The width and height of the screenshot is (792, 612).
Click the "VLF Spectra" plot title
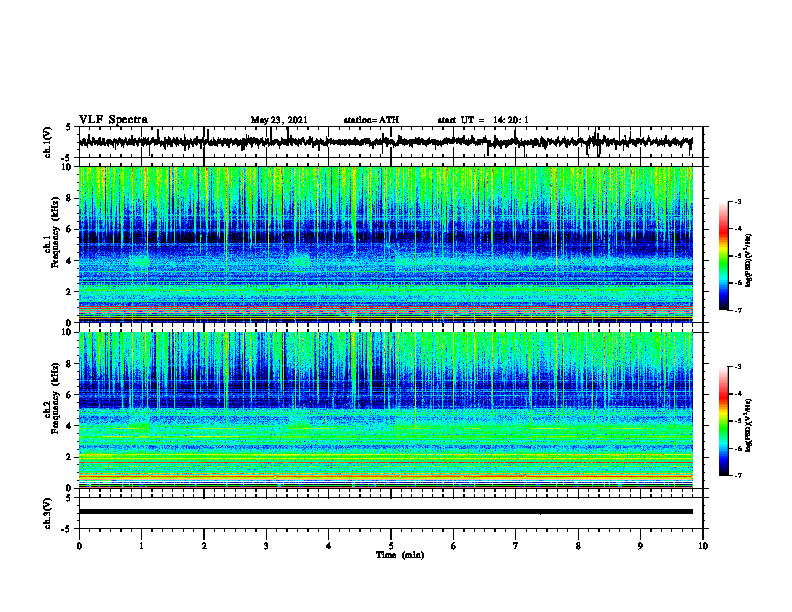113,120
